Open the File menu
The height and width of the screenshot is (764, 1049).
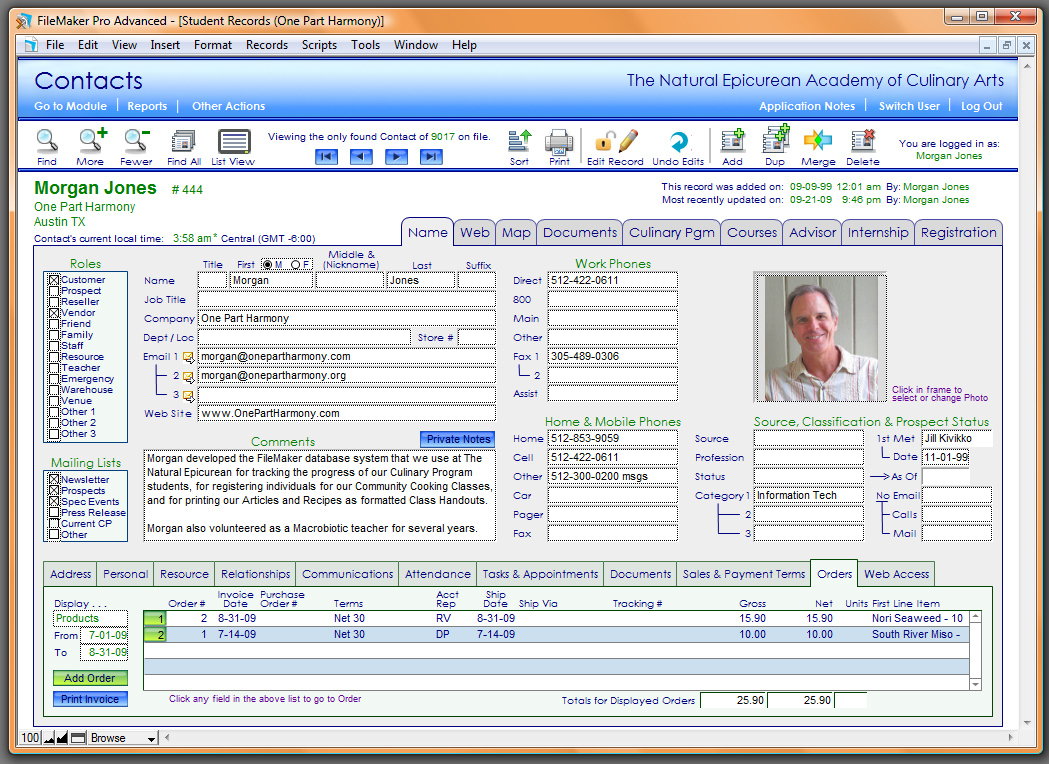(x=55, y=45)
